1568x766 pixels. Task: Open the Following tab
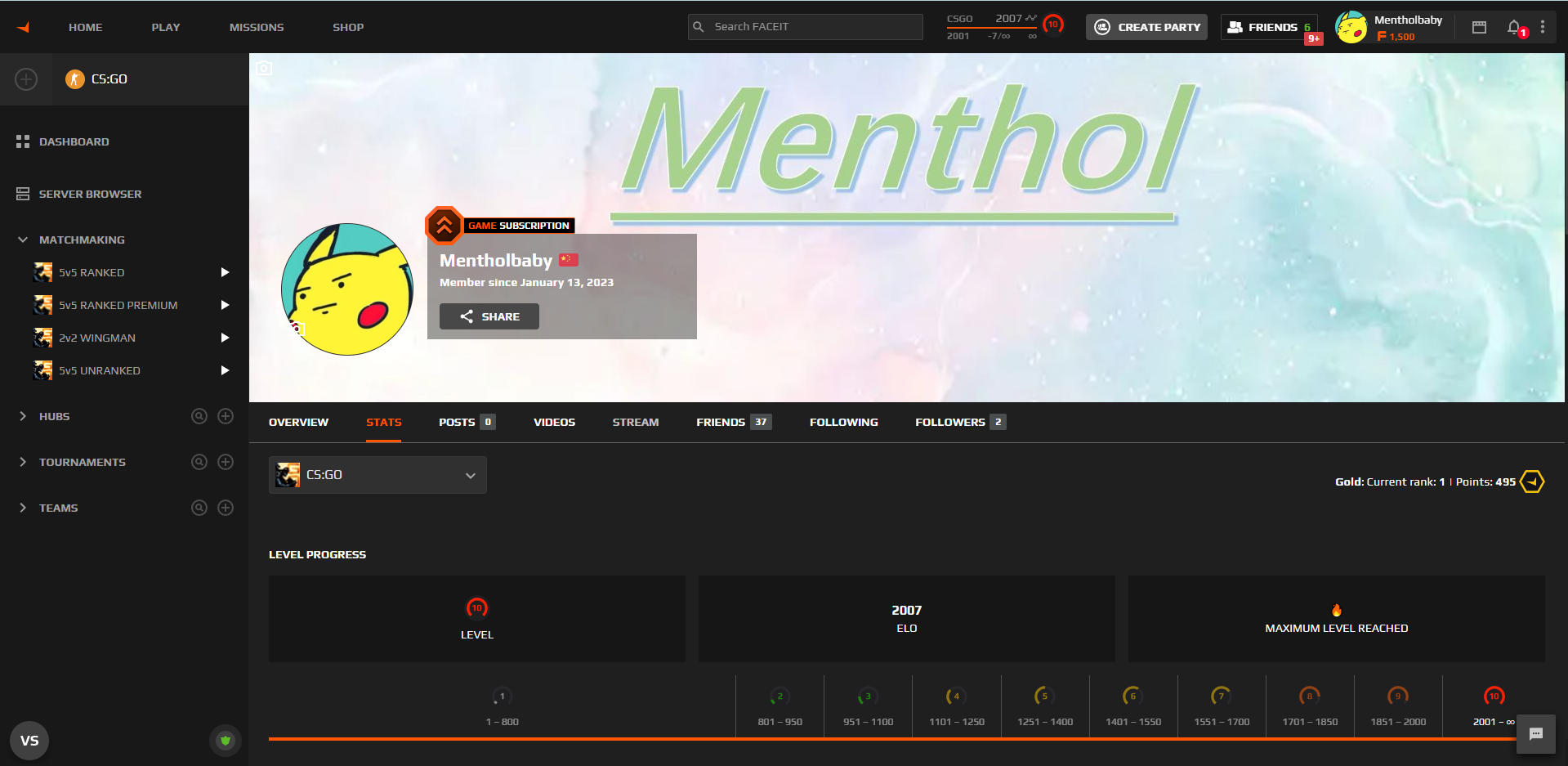click(x=844, y=422)
